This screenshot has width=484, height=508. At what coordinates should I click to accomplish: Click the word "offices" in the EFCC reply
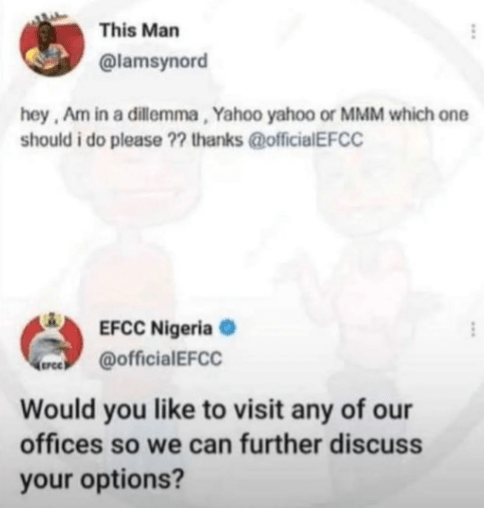click(x=61, y=445)
